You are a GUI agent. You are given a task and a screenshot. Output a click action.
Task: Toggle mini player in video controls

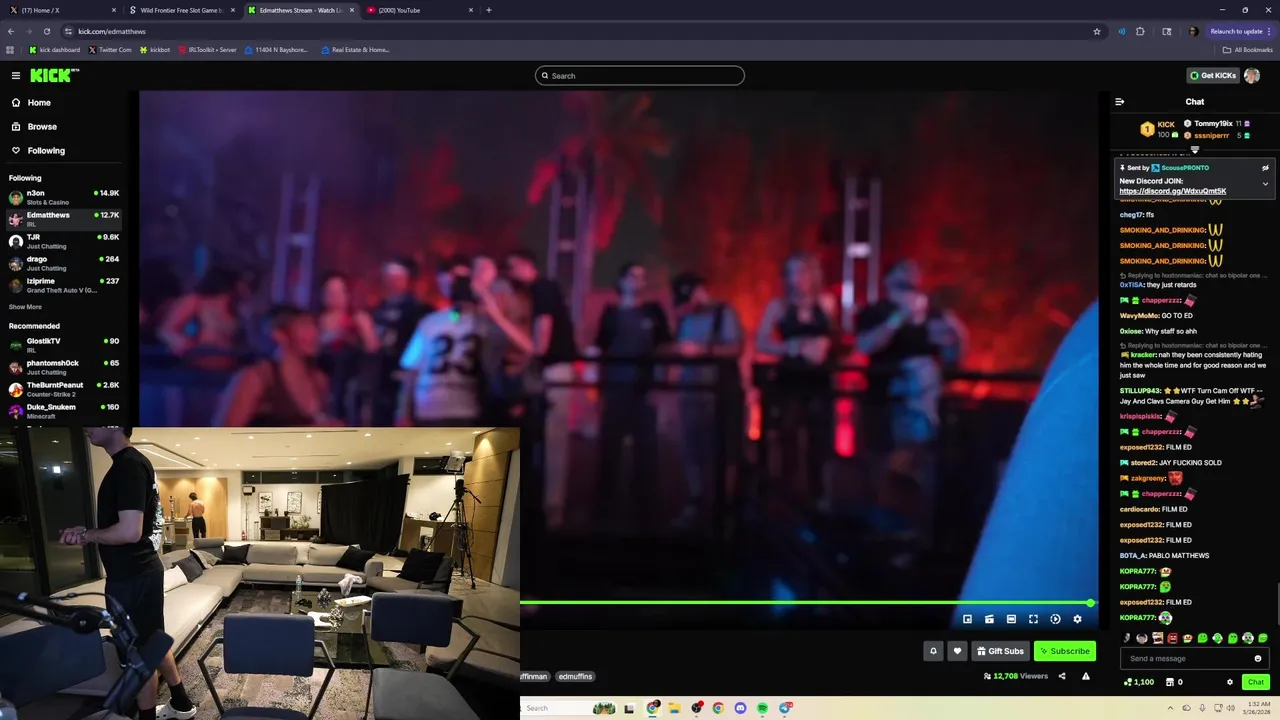[x=967, y=619]
